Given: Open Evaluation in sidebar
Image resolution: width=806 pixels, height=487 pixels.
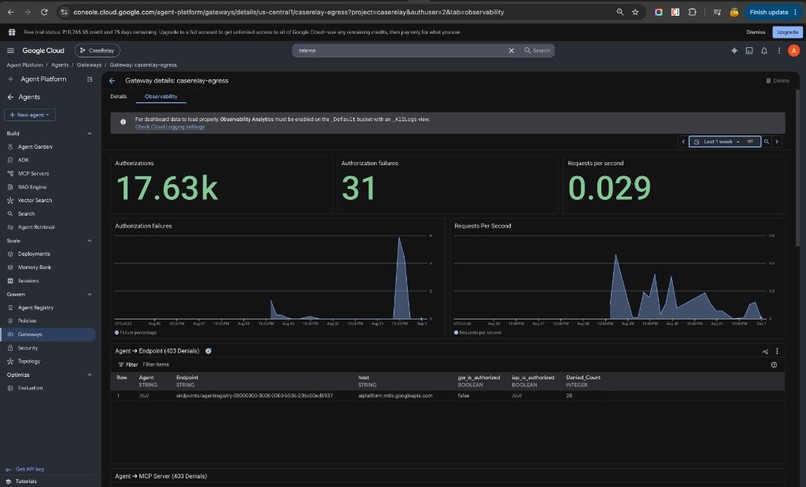Looking at the screenshot, I should 30,388.
